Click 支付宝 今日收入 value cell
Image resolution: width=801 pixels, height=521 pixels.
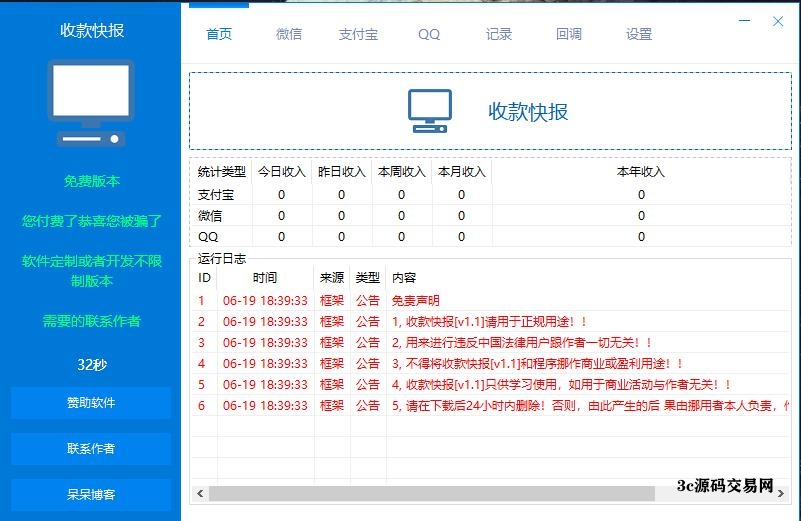281,195
